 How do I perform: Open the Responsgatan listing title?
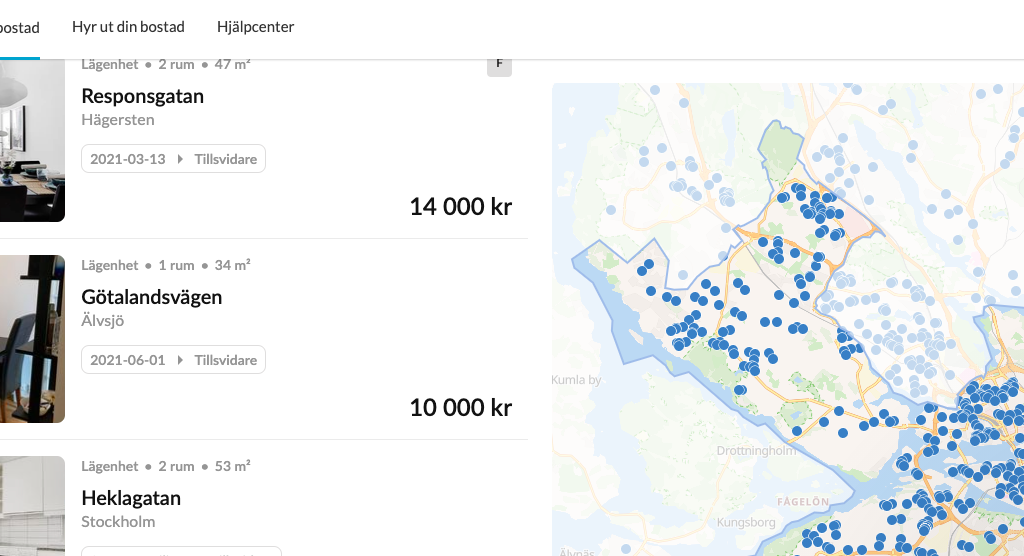pos(142,96)
